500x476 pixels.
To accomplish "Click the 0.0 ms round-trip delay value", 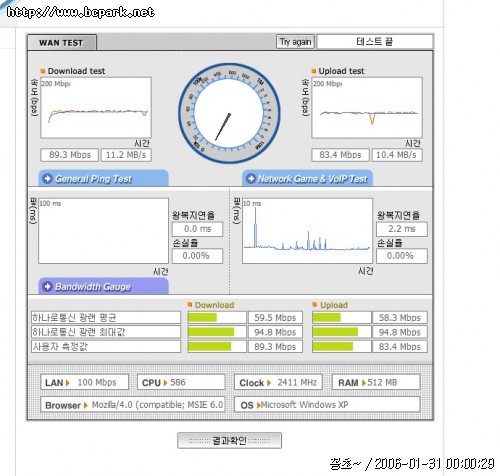I will point(197,229).
